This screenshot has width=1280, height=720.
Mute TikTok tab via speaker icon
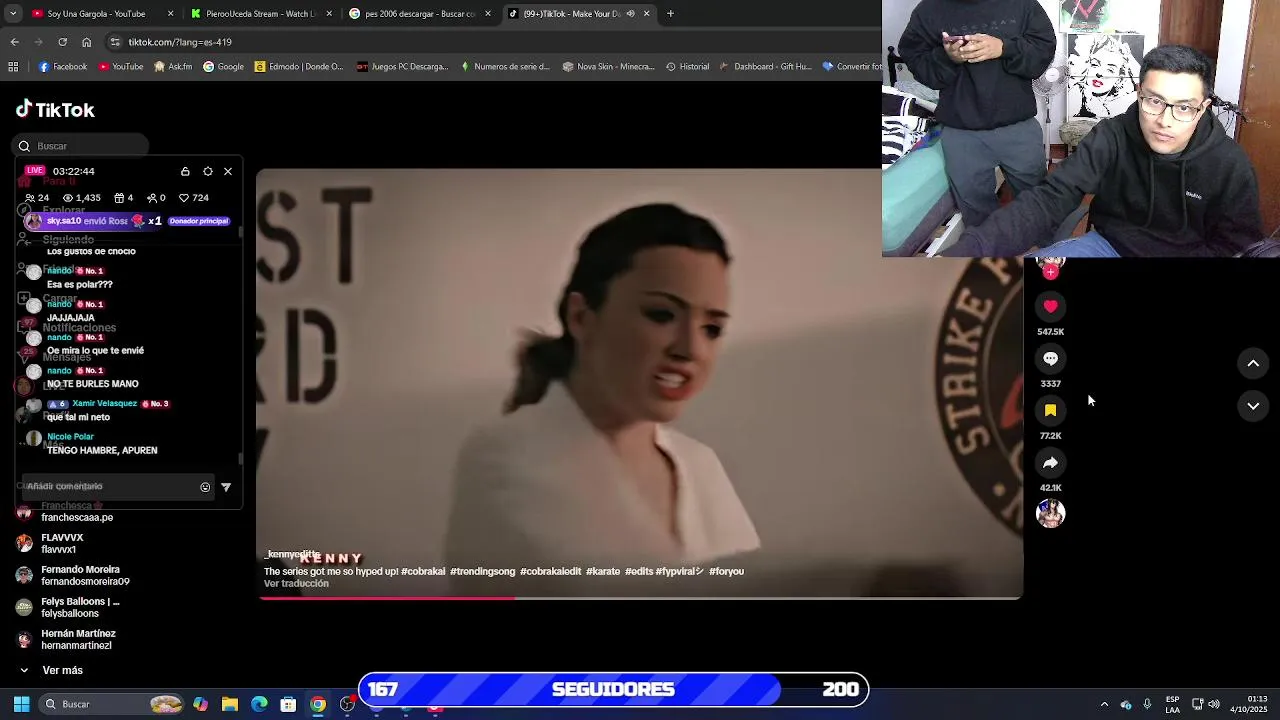(x=630, y=14)
